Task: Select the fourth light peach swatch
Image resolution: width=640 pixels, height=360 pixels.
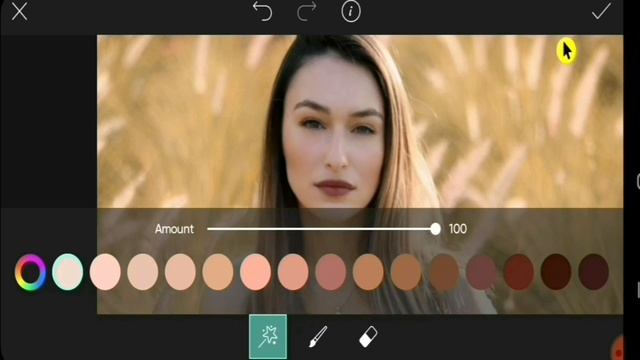Action: (180, 272)
